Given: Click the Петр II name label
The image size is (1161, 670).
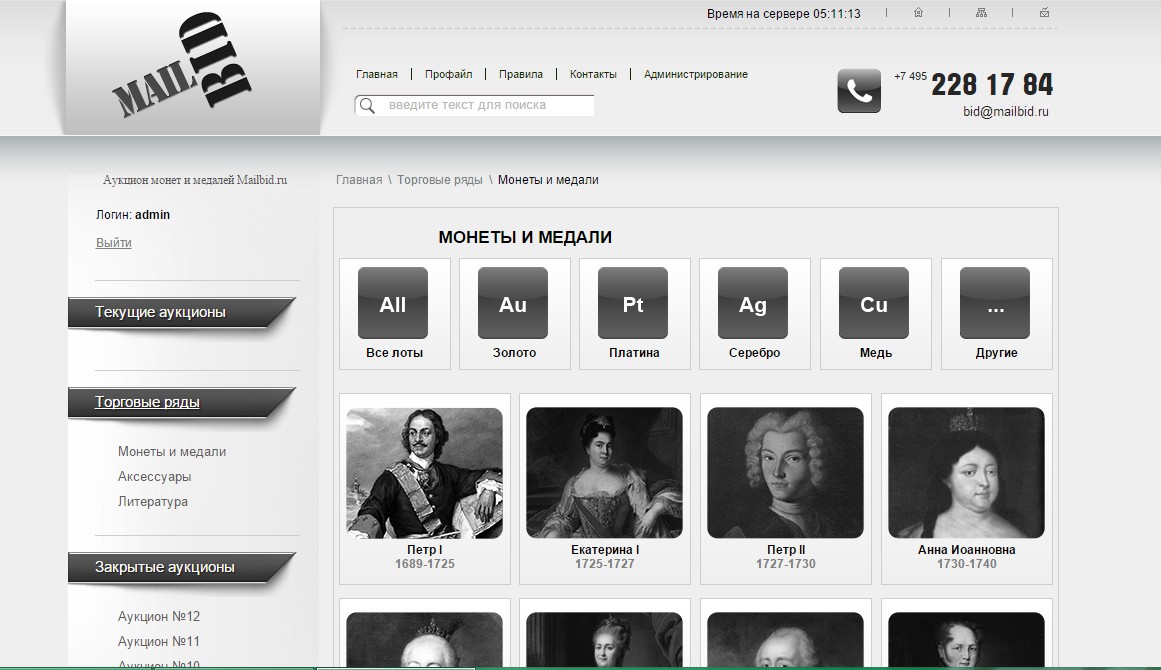Looking at the screenshot, I should [x=786, y=550].
